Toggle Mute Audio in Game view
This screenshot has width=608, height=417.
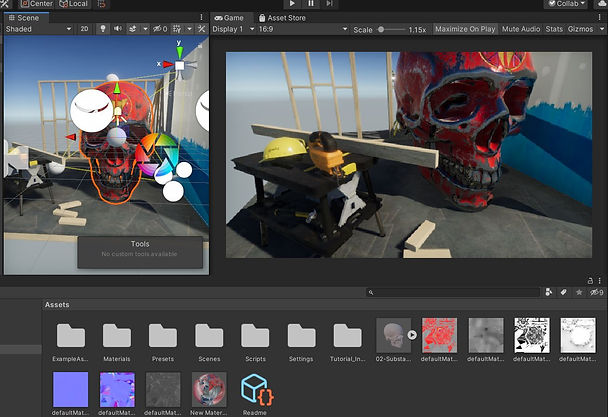click(x=521, y=29)
